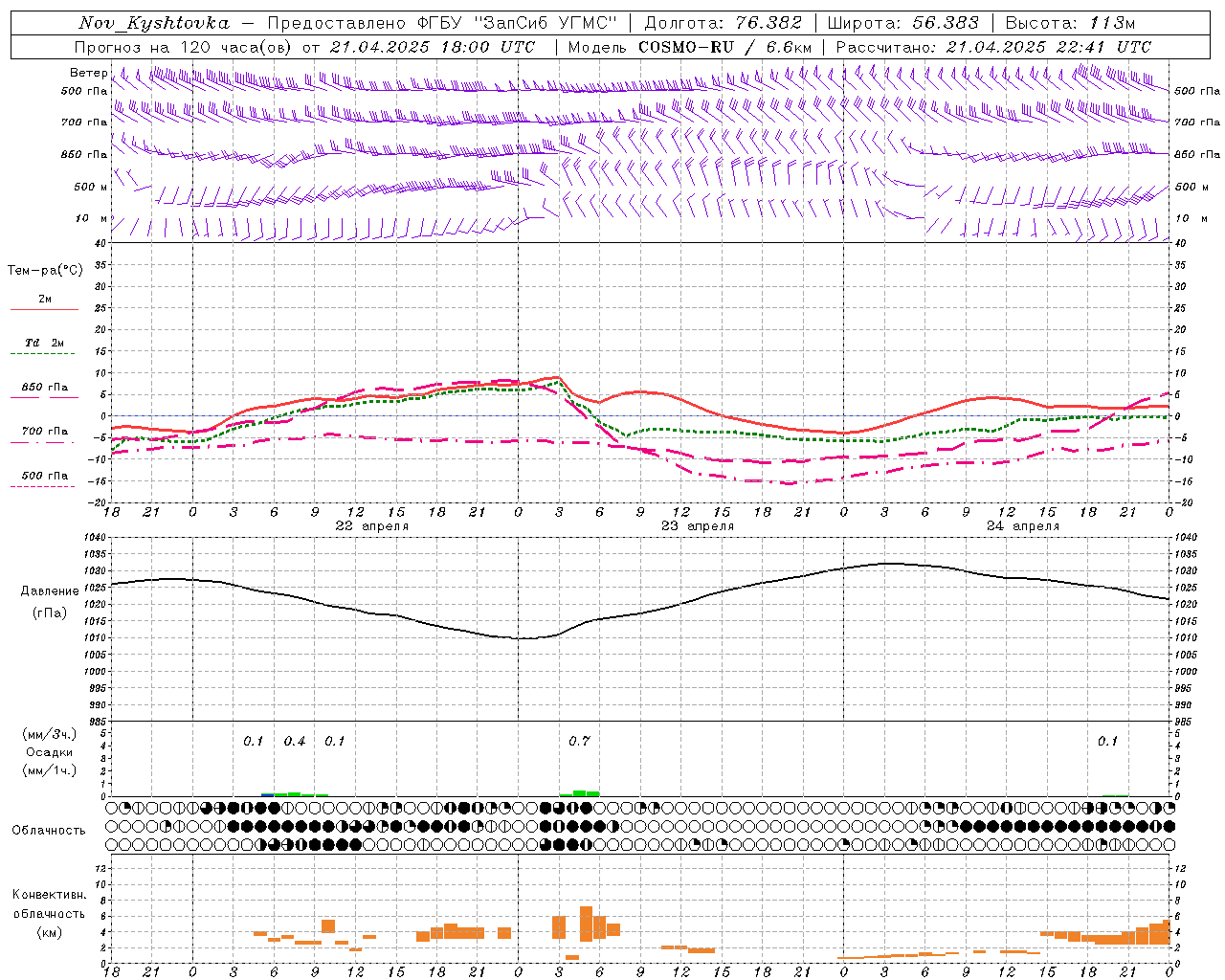Click the (гПа) unit under Давление
1225x980 pixels.
pos(50,612)
